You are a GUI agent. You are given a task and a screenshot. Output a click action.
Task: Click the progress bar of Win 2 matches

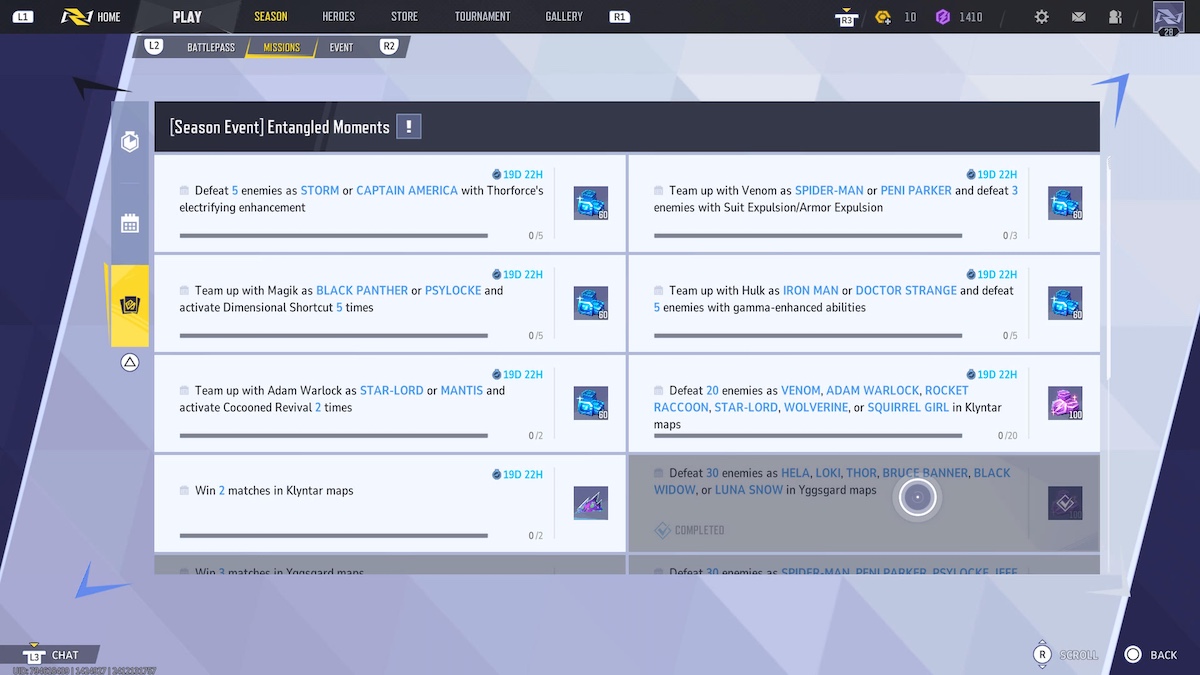point(334,536)
